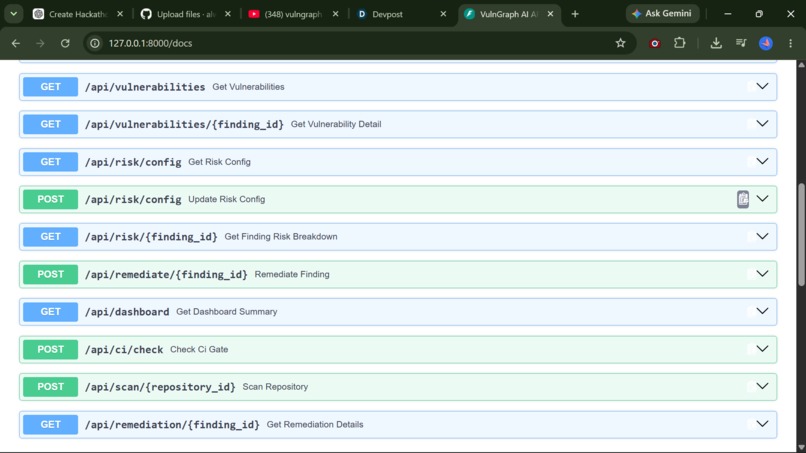Viewport: 806px width, 453px height.
Task: Click the GET badge for /api/vulnerabilities
Action: (x=50, y=87)
